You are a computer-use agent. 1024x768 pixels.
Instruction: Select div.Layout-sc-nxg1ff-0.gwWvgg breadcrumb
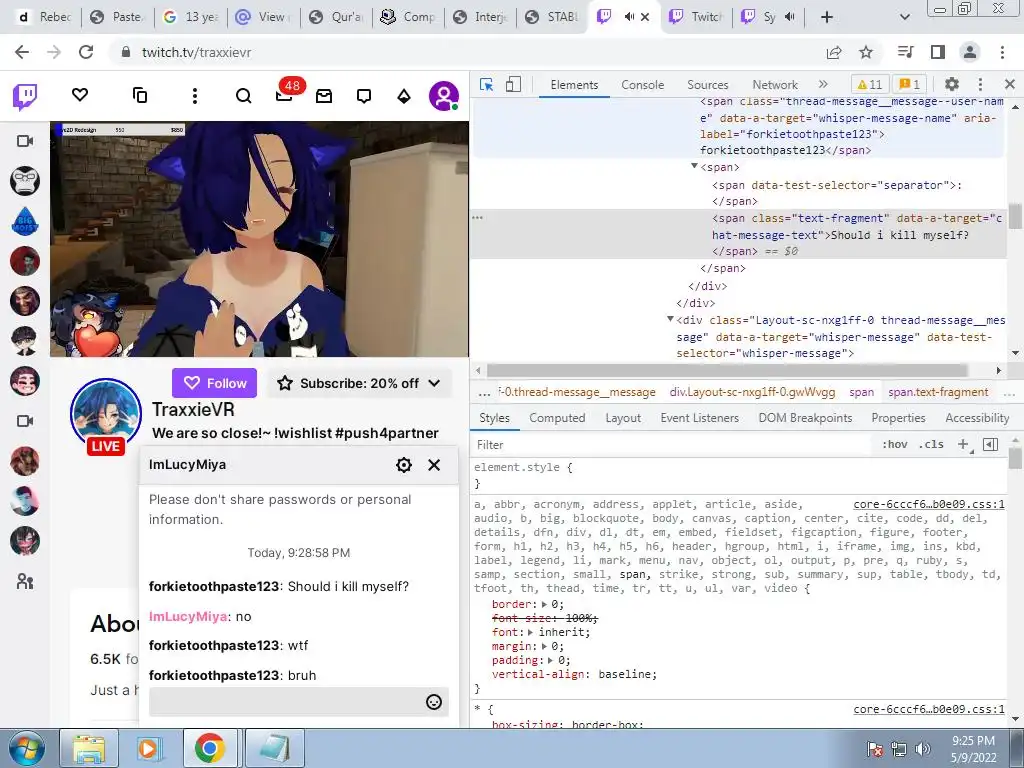tap(752, 392)
